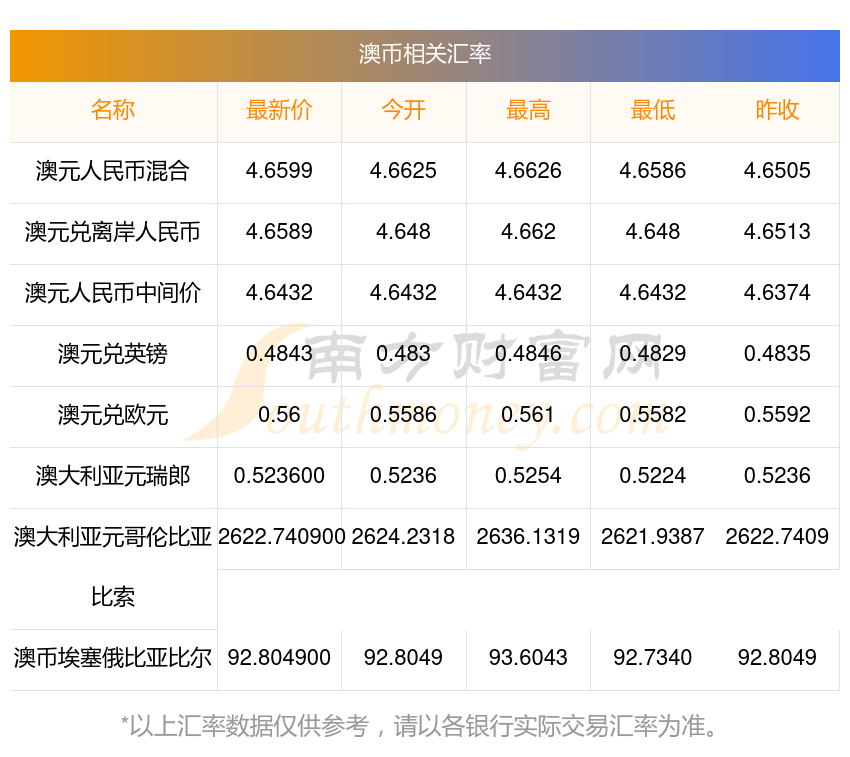The width and height of the screenshot is (850, 757).
Task: Select lowest value 4.6586
Action: (x=653, y=171)
